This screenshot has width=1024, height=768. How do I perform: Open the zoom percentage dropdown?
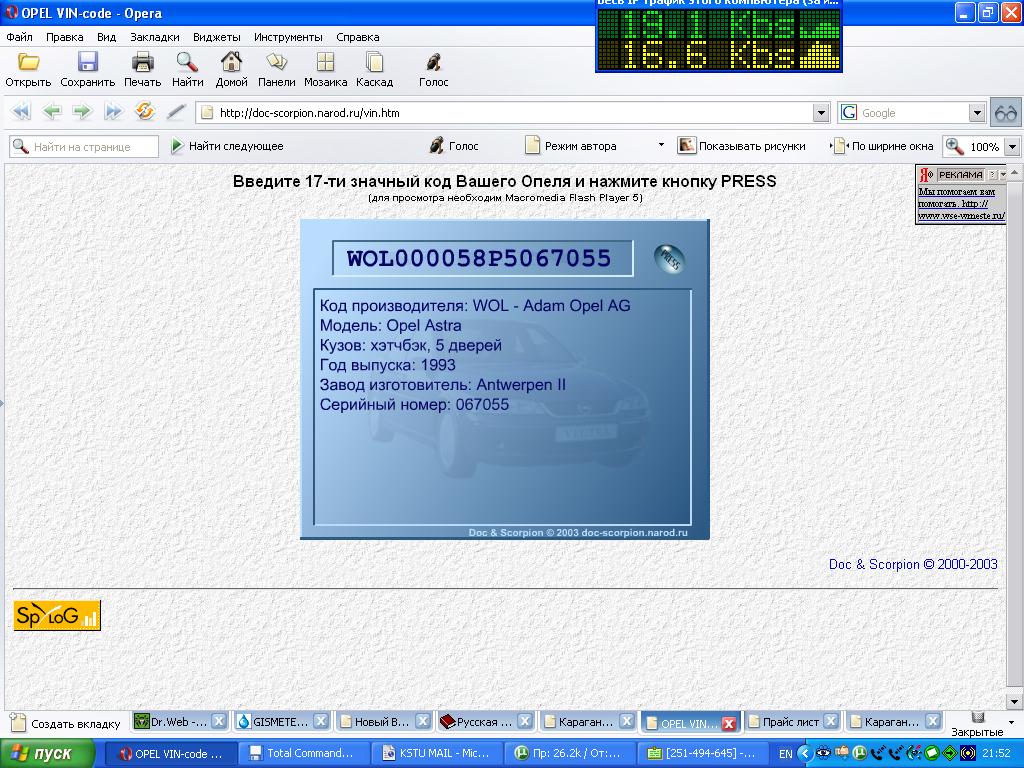[x=1012, y=146]
